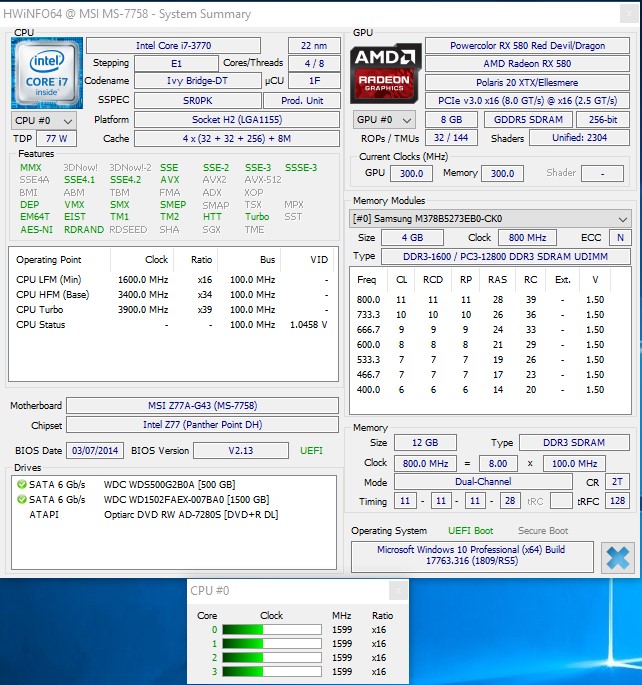
Task: Click the 4 / 8 Cores/Threads field
Action: pyautogui.click(x=314, y=63)
